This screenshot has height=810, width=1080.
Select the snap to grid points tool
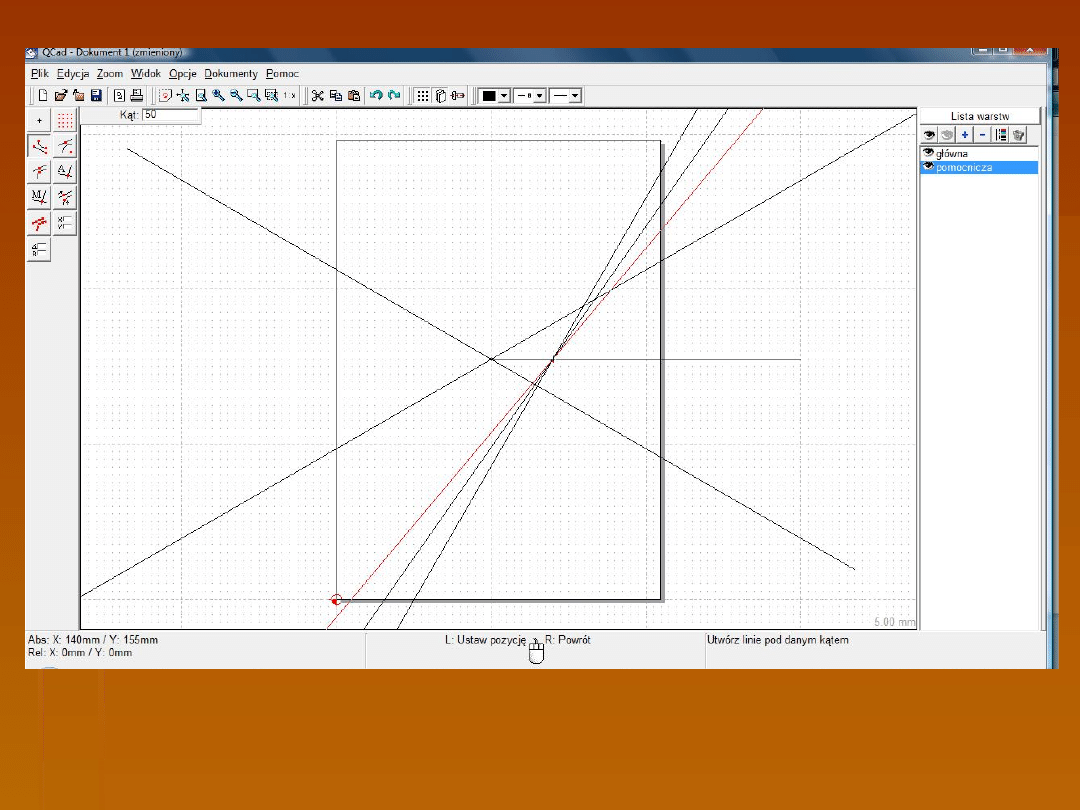tap(65, 121)
